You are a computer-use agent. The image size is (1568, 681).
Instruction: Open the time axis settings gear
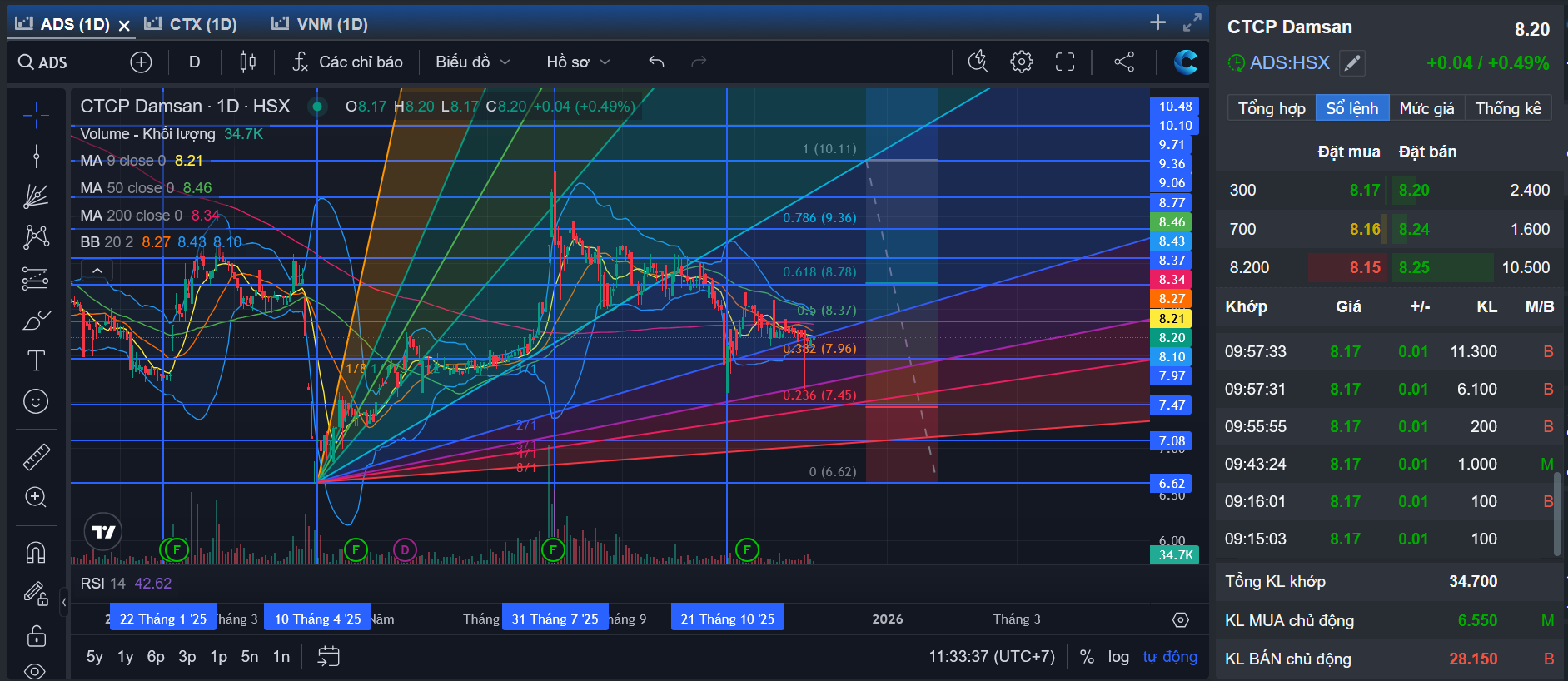pyautogui.click(x=1180, y=619)
